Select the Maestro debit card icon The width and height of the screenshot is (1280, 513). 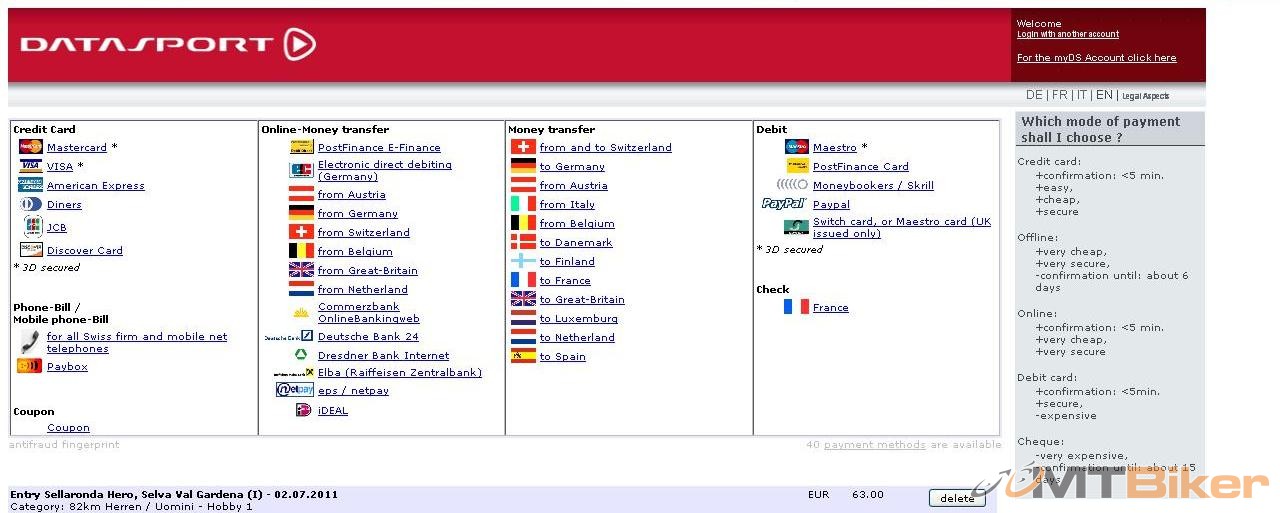tap(796, 147)
